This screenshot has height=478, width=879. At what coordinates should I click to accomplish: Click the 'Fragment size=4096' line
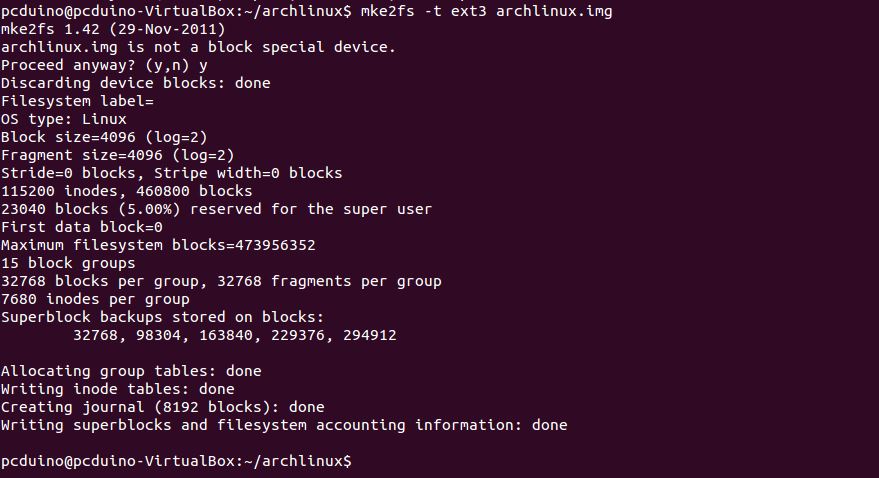118,155
